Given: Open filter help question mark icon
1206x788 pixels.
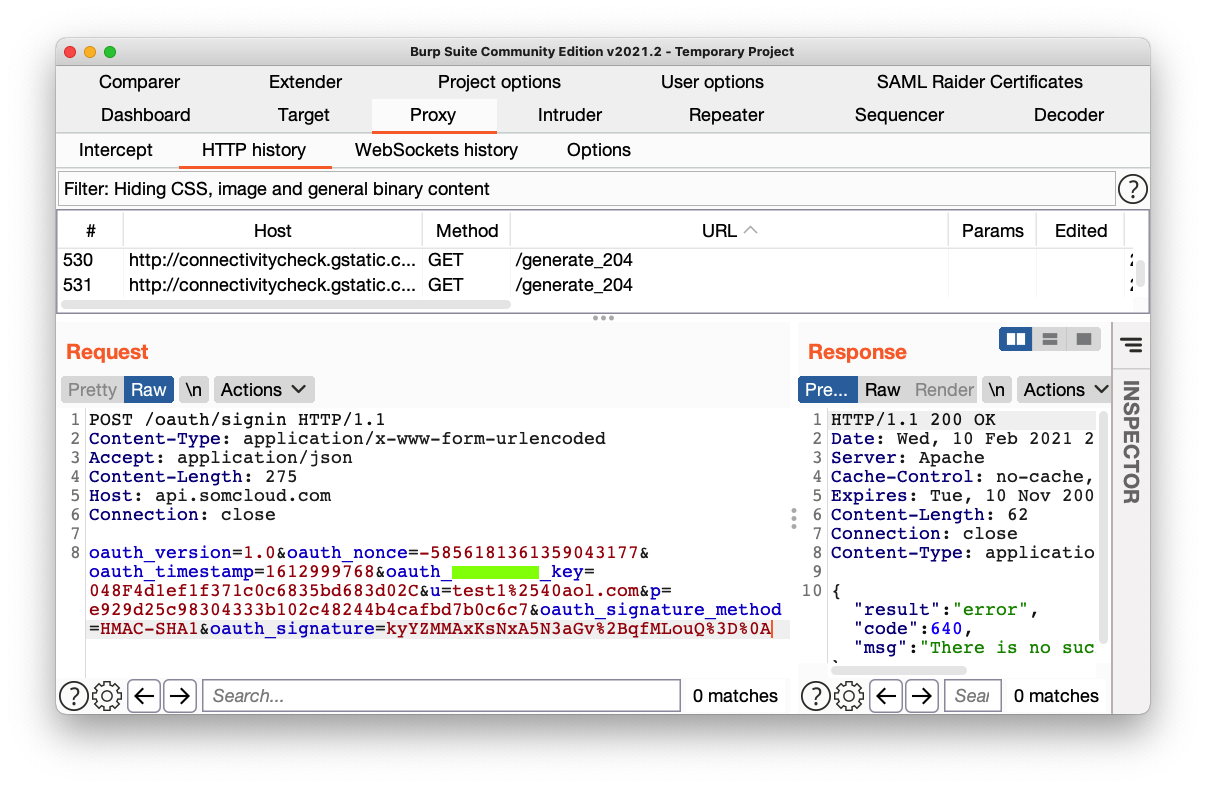Looking at the screenshot, I should click(x=1132, y=189).
